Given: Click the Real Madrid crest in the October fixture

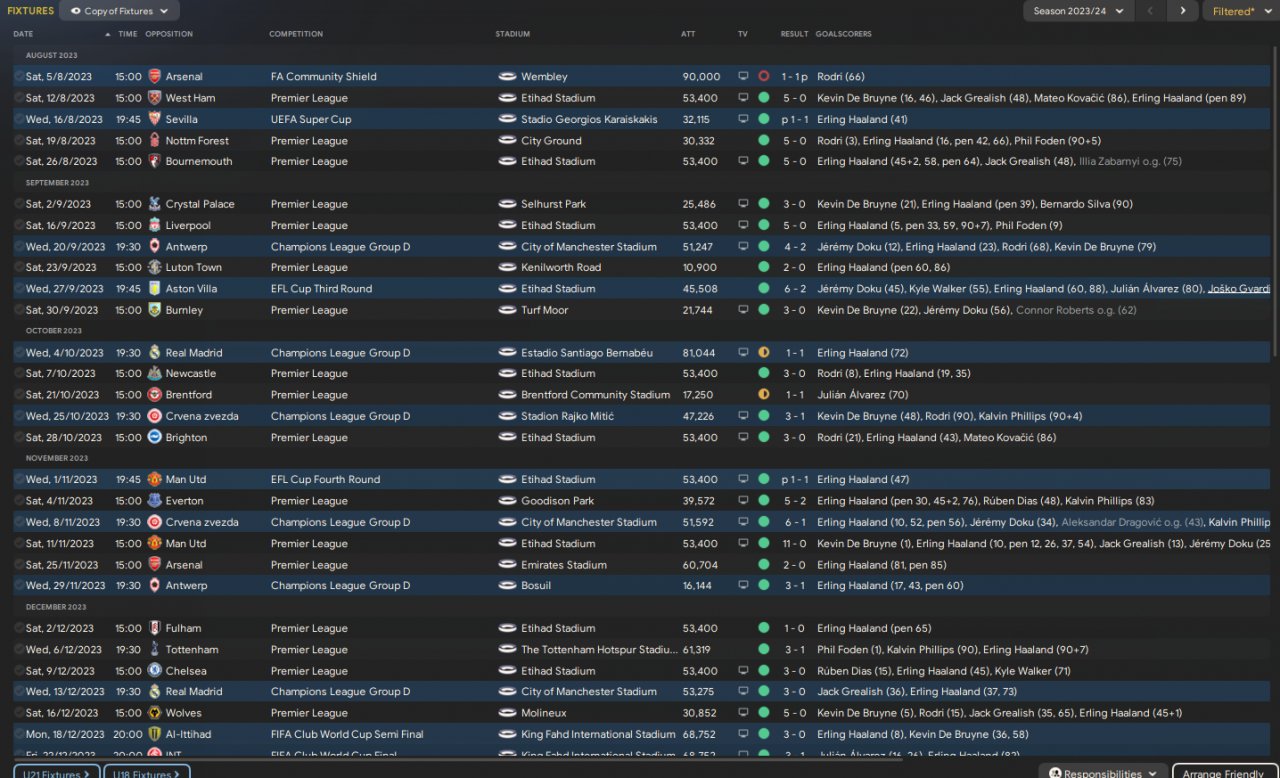Looking at the screenshot, I should click(154, 353).
